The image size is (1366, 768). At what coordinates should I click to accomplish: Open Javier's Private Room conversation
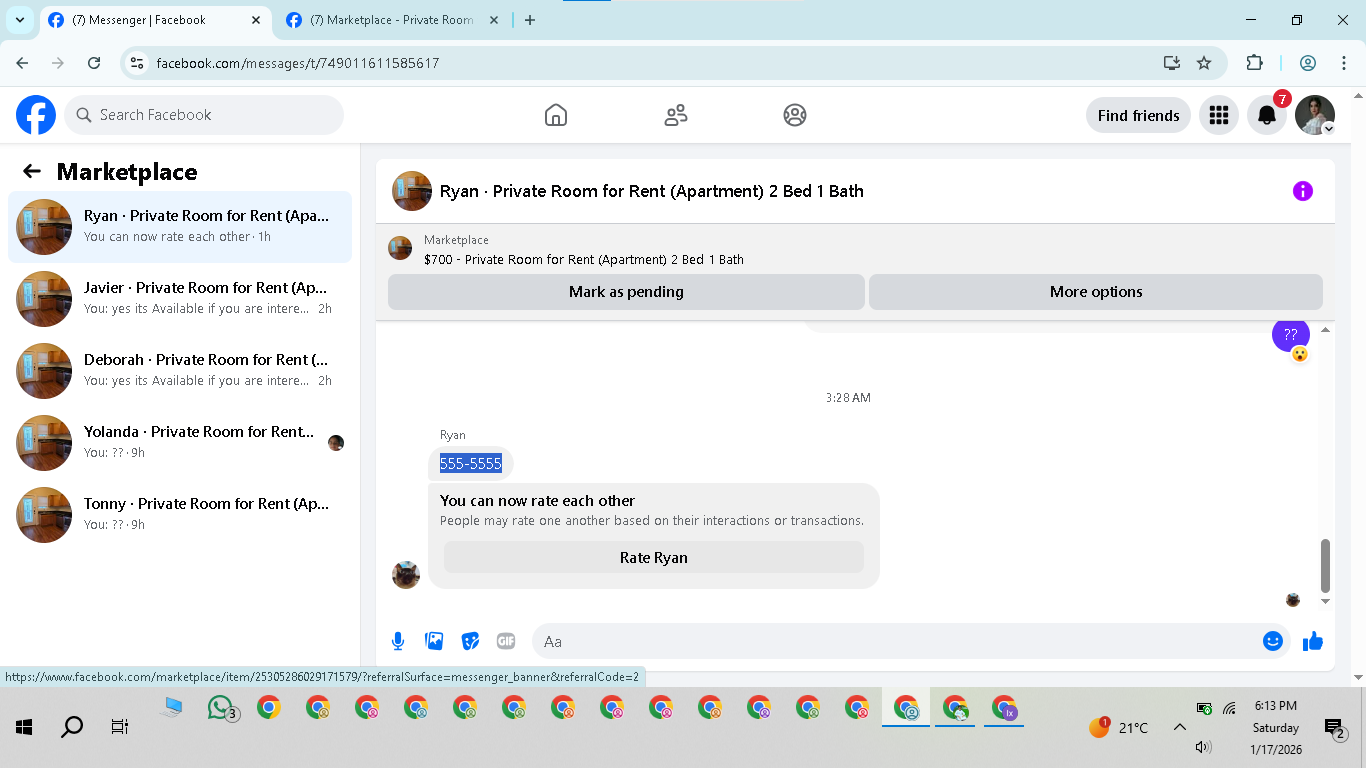tap(180, 299)
